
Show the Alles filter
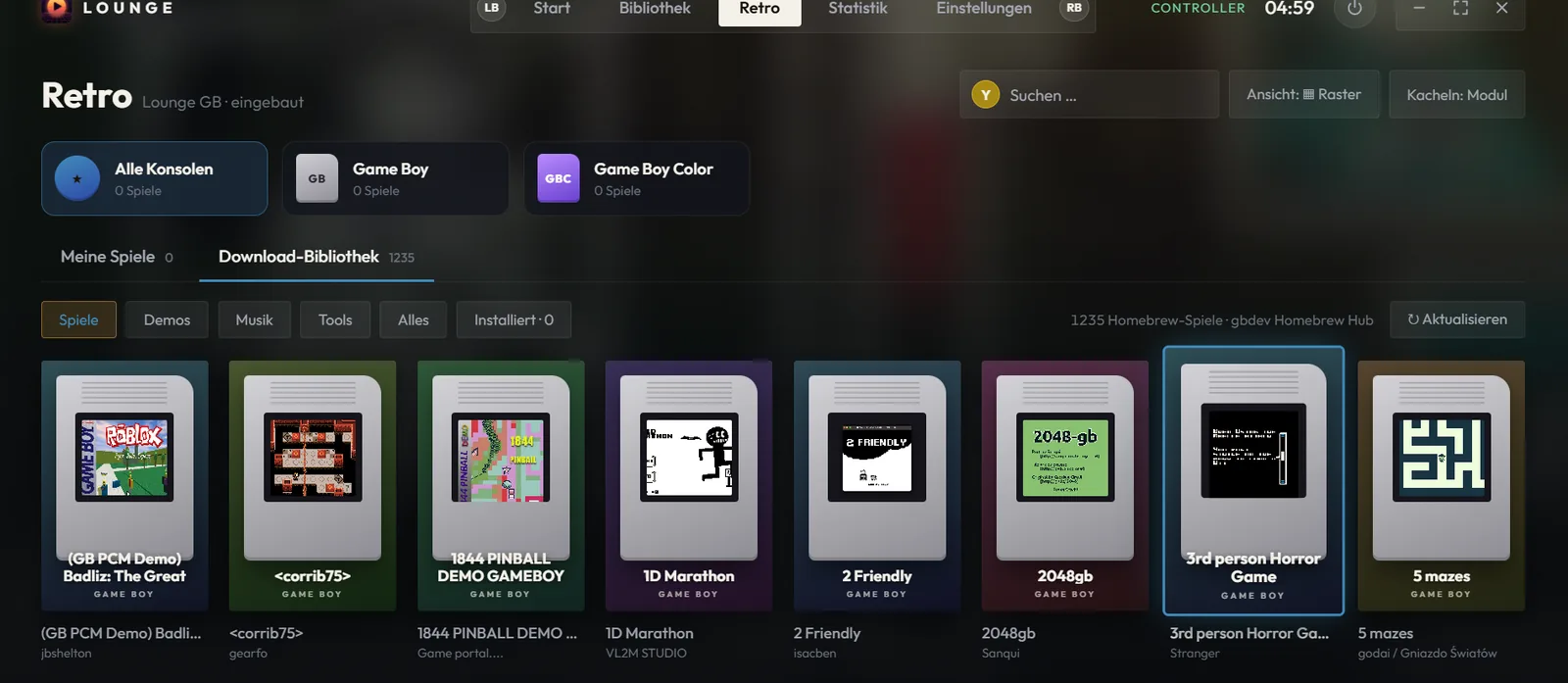pyautogui.click(x=414, y=319)
